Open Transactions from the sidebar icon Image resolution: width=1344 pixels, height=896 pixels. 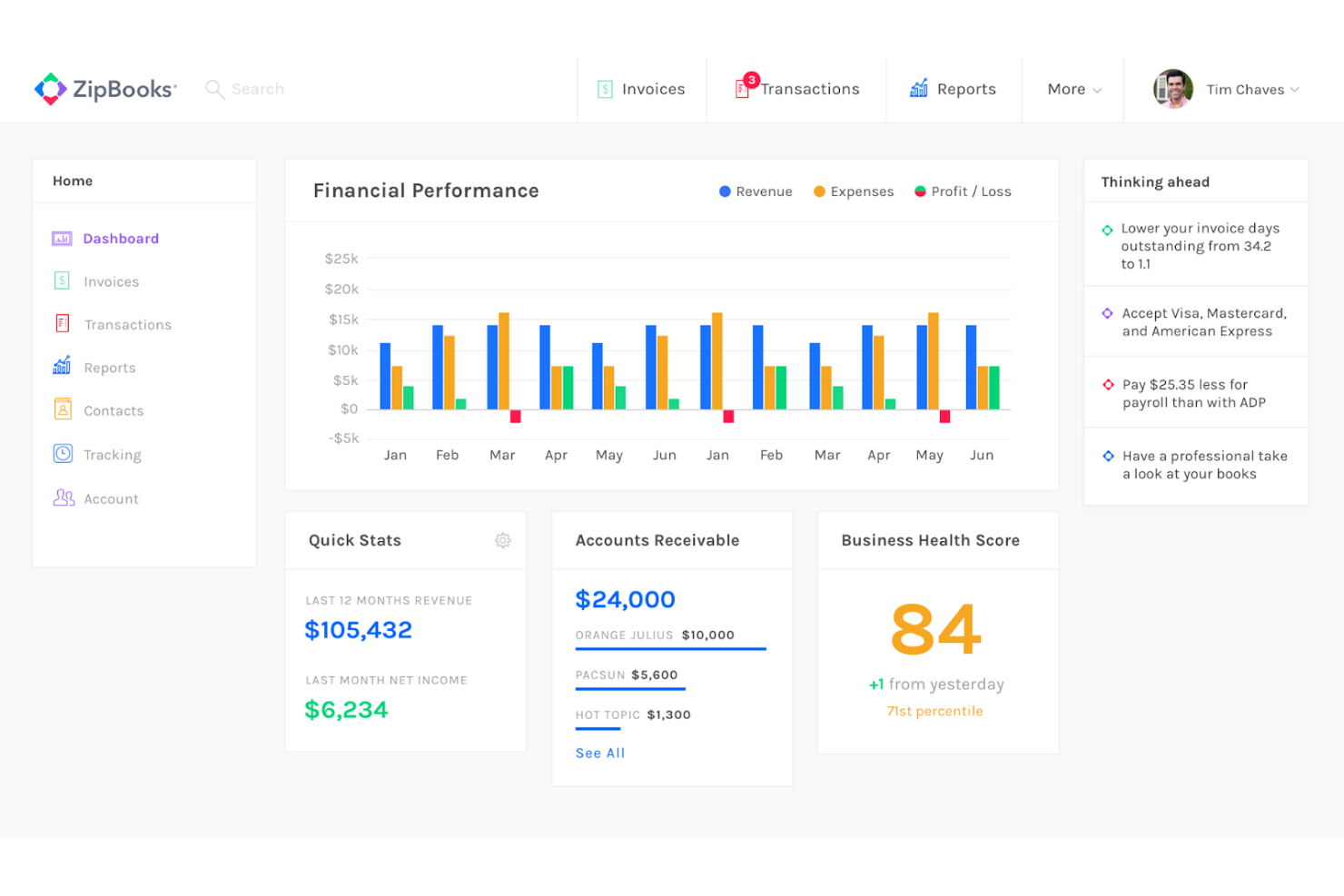[x=62, y=323]
